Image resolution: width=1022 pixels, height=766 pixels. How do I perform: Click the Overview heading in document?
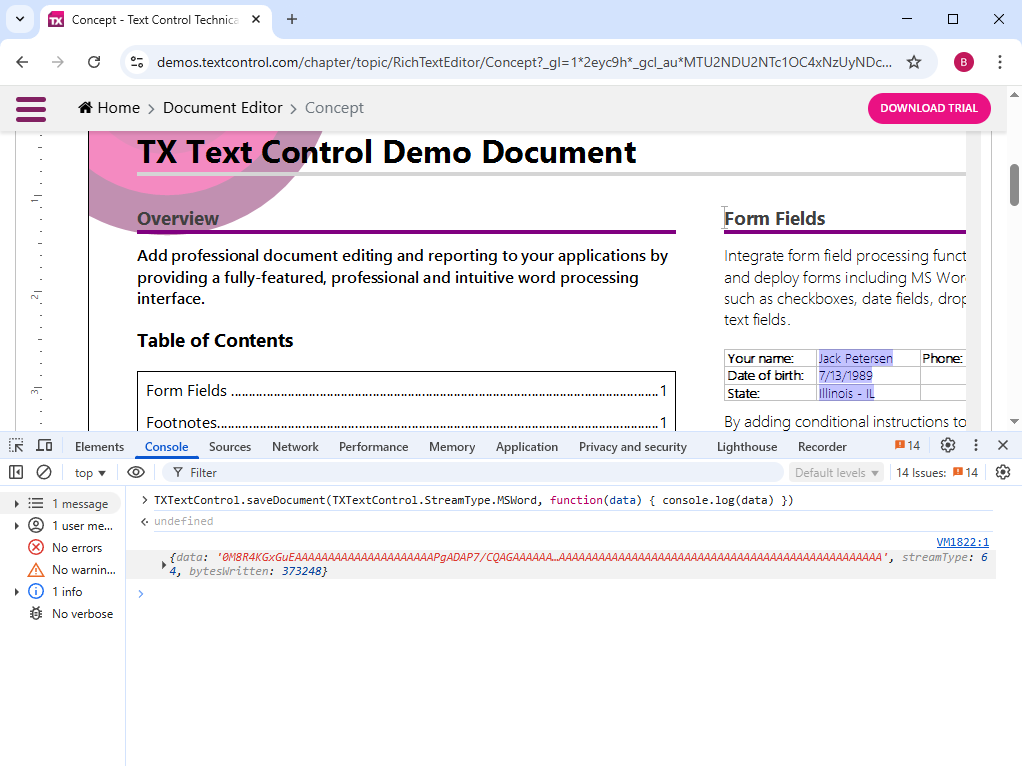[x=178, y=218]
